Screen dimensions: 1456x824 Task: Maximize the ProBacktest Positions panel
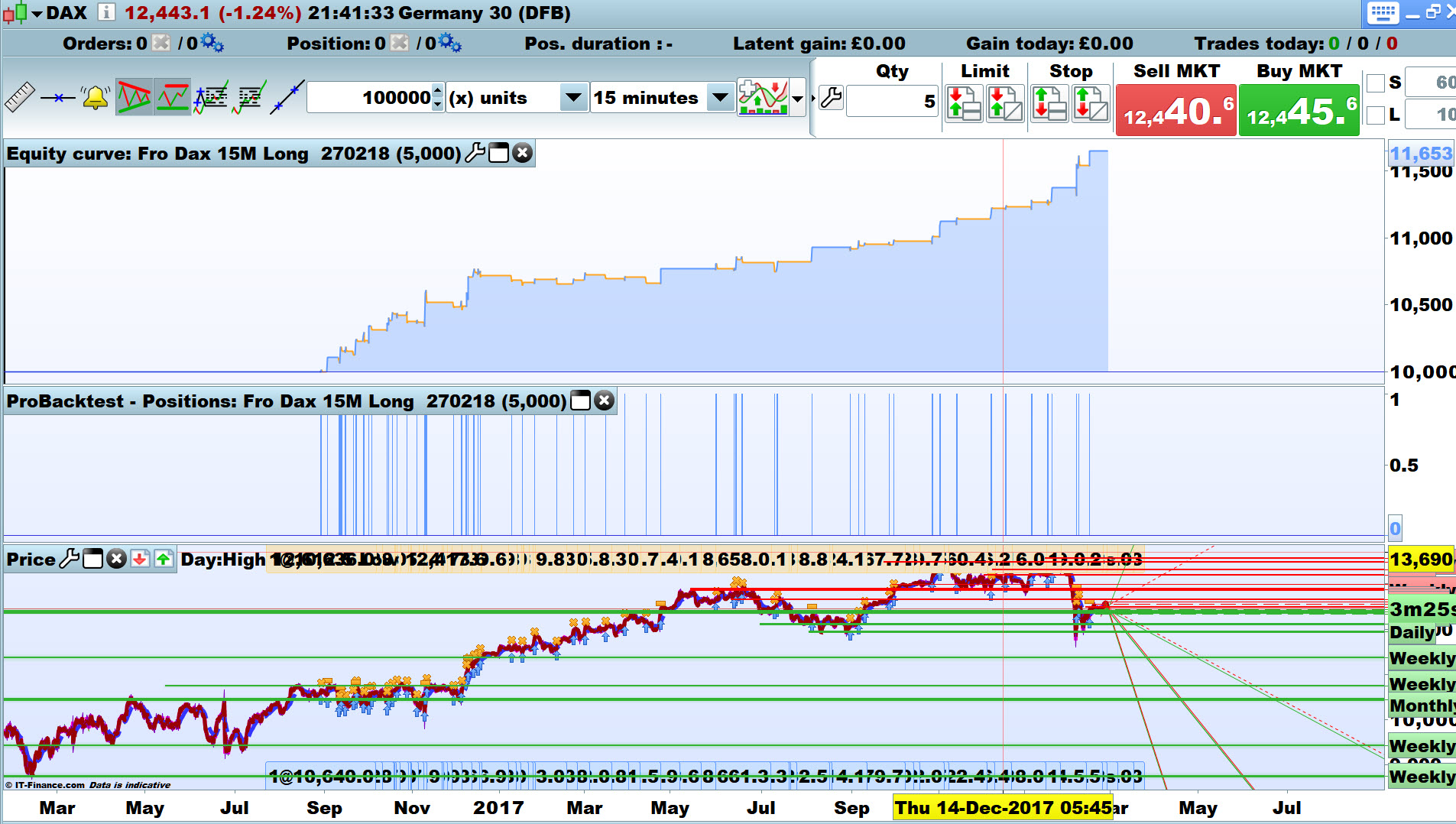(x=581, y=401)
